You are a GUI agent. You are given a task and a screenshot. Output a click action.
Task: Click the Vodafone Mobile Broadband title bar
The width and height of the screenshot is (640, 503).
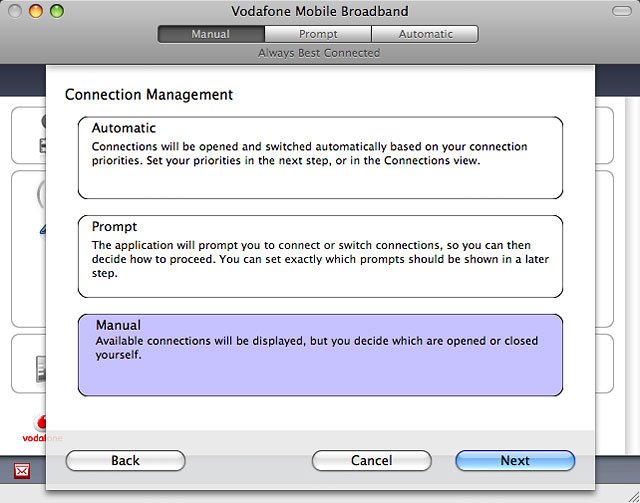pyautogui.click(x=319, y=12)
